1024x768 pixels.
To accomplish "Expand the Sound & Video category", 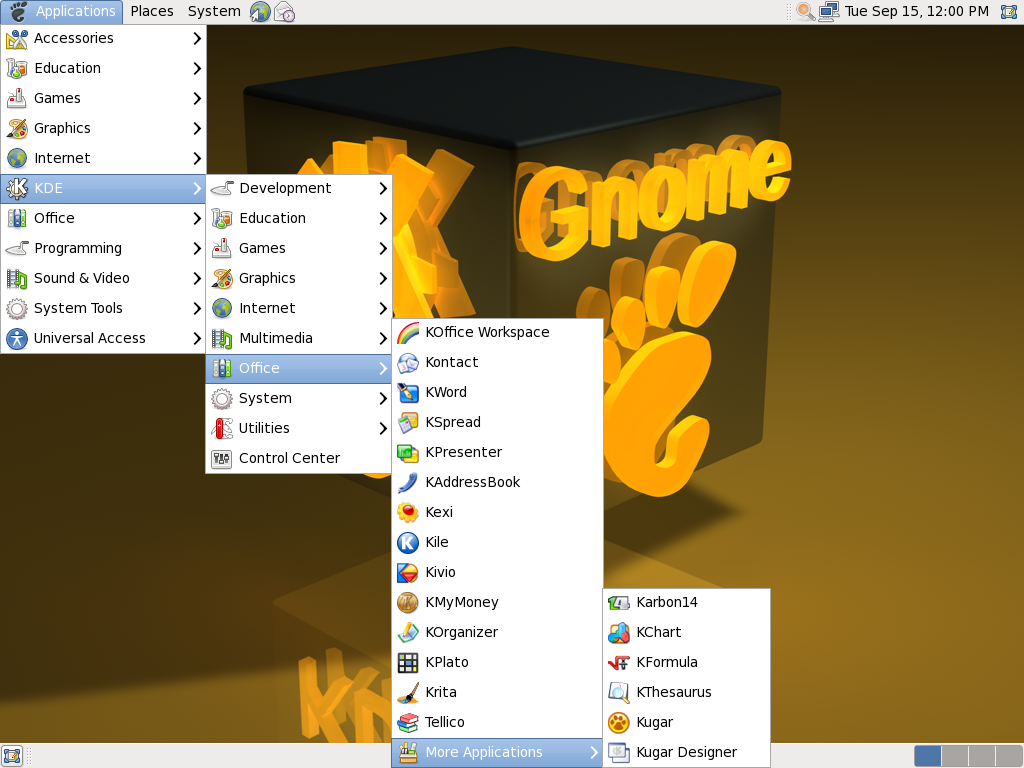I will click(103, 278).
